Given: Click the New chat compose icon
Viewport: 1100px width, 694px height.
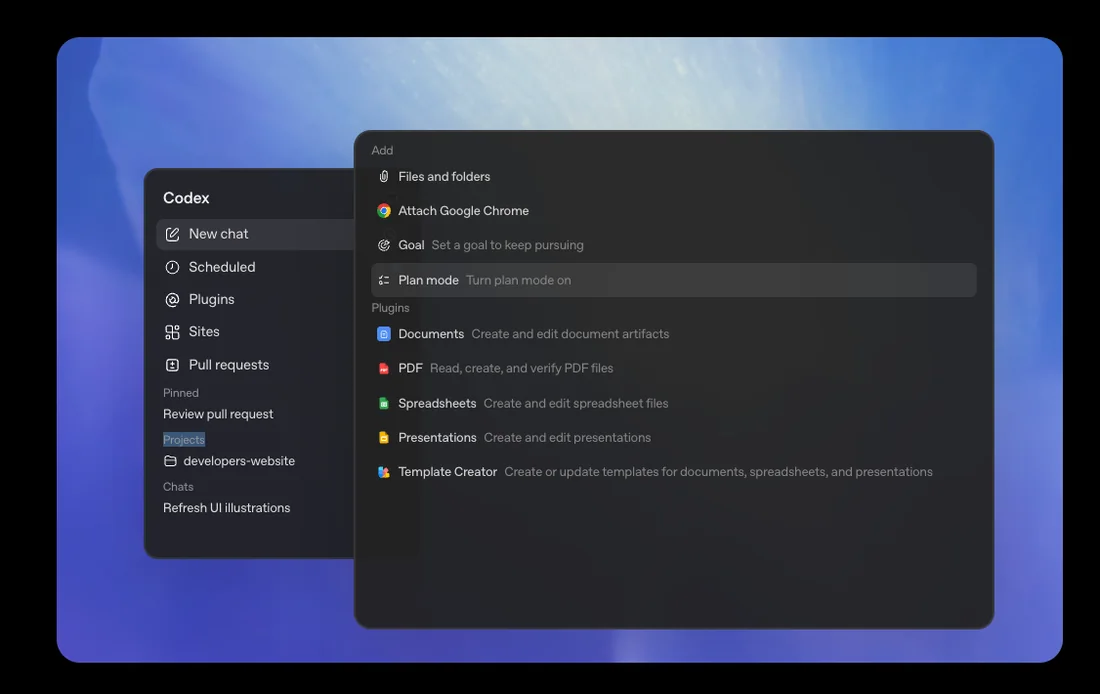Looking at the screenshot, I should point(172,234).
